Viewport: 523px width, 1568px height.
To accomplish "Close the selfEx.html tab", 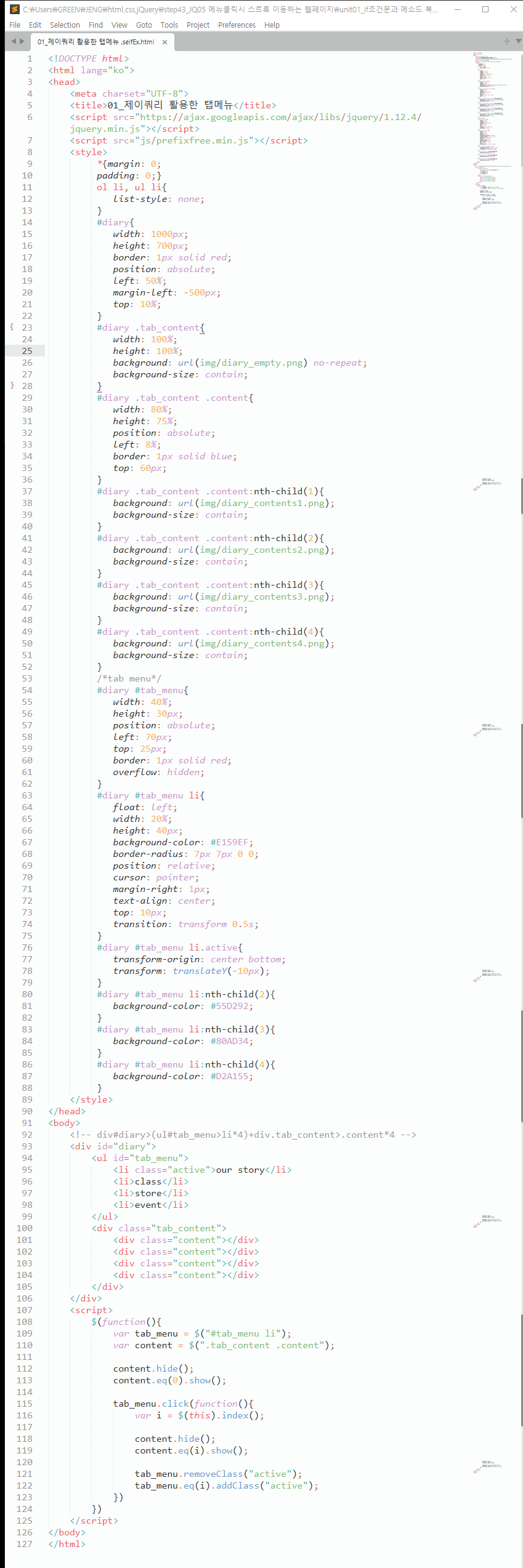I will point(164,42).
